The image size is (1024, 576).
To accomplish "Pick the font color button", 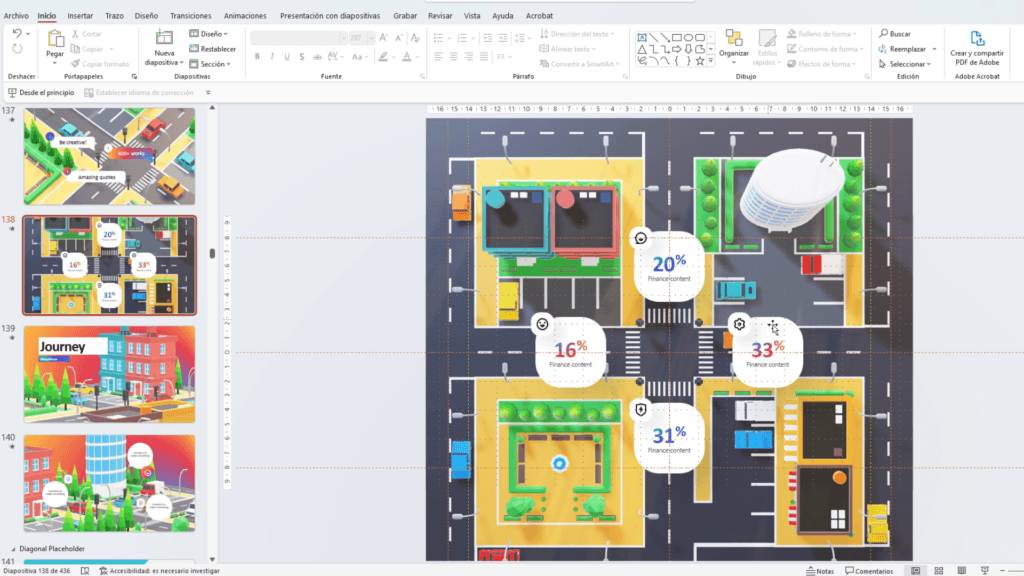I will tap(407, 57).
